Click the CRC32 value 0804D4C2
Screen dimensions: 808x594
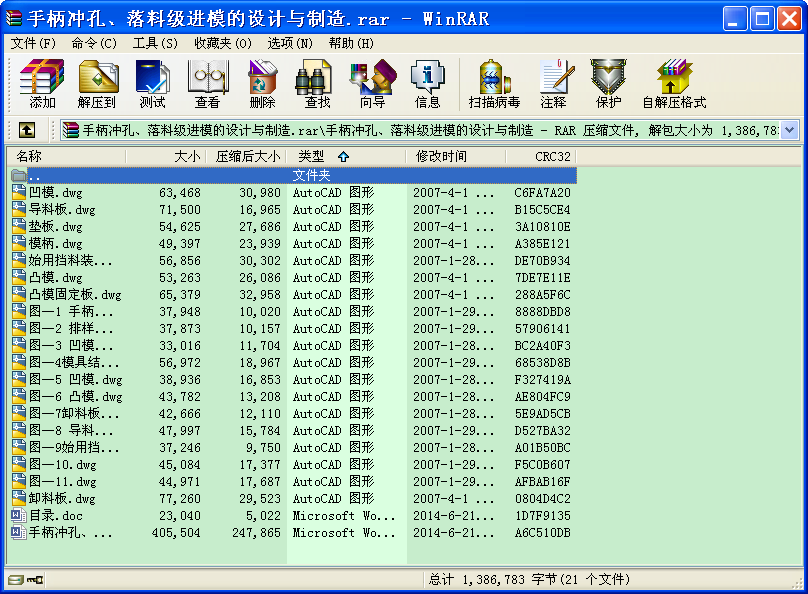[542, 499]
